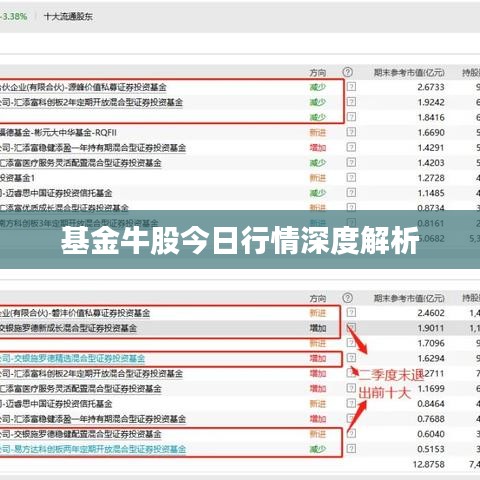
Task: Click question icon in 0.5153 row
Action: coord(351,449)
